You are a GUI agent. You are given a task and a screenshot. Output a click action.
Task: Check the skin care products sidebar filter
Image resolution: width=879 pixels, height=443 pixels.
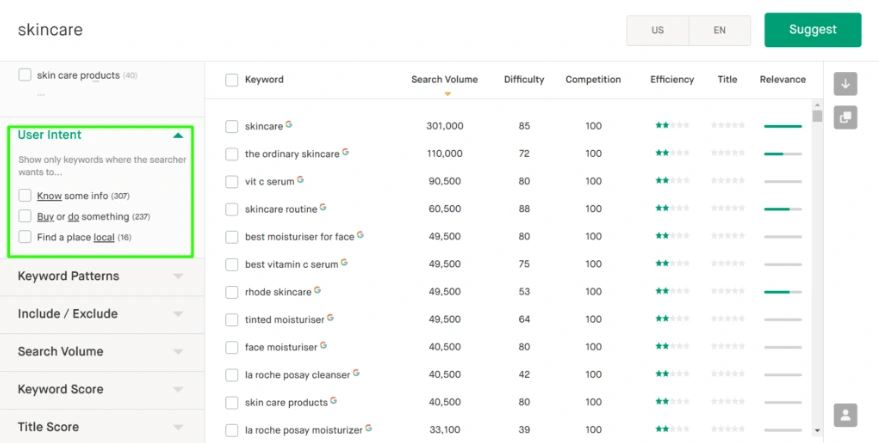(x=25, y=75)
